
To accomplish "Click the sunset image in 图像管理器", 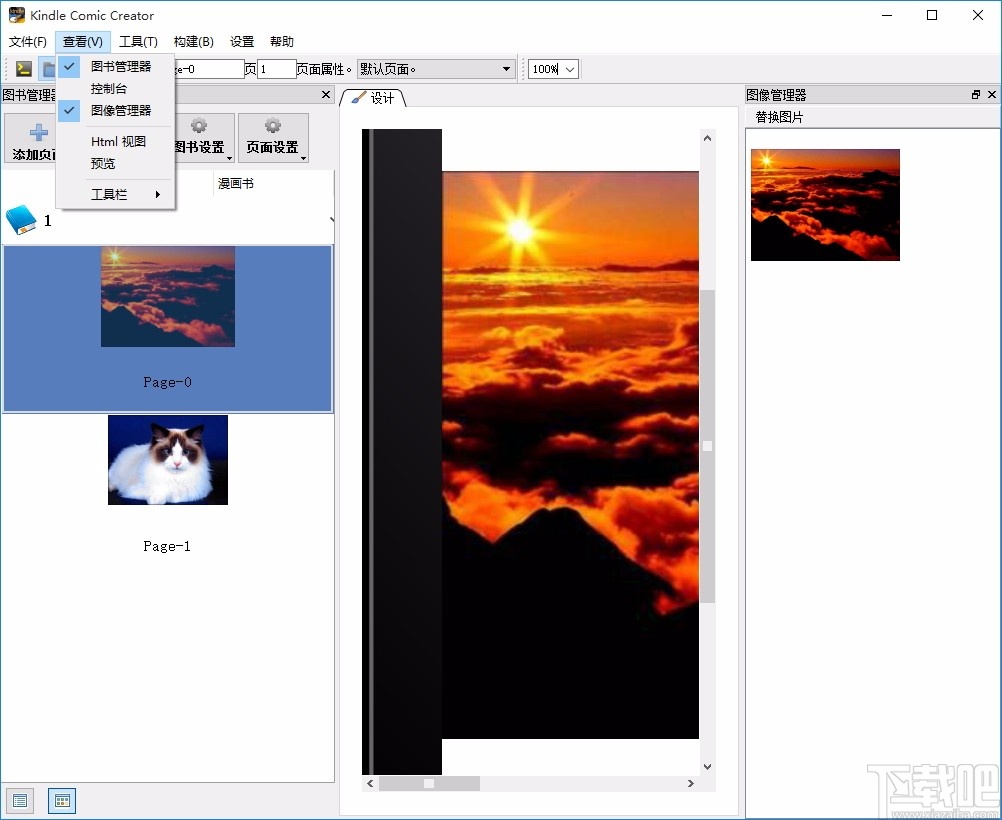I will click(x=825, y=205).
